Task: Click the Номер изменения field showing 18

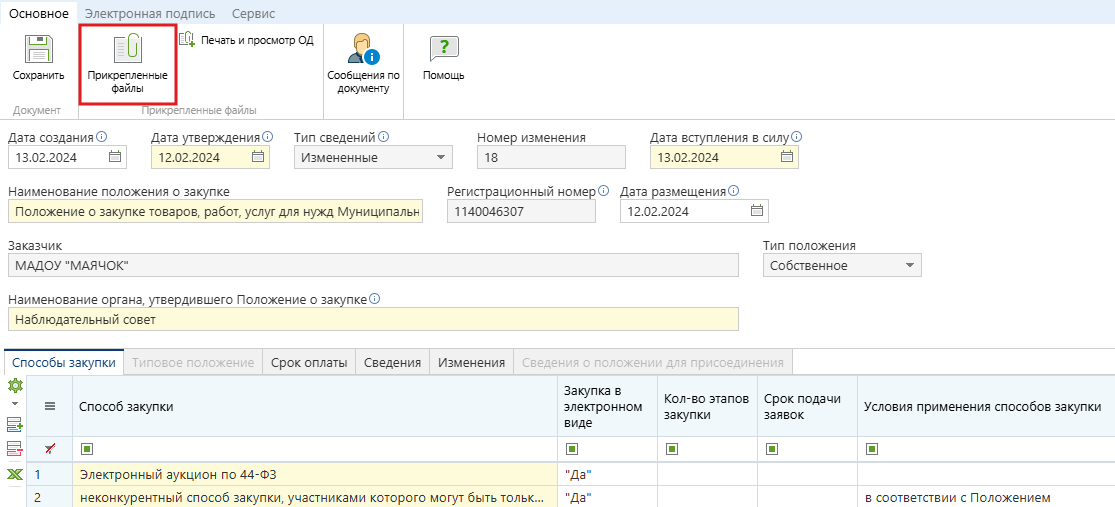Action: tap(551, 157)
